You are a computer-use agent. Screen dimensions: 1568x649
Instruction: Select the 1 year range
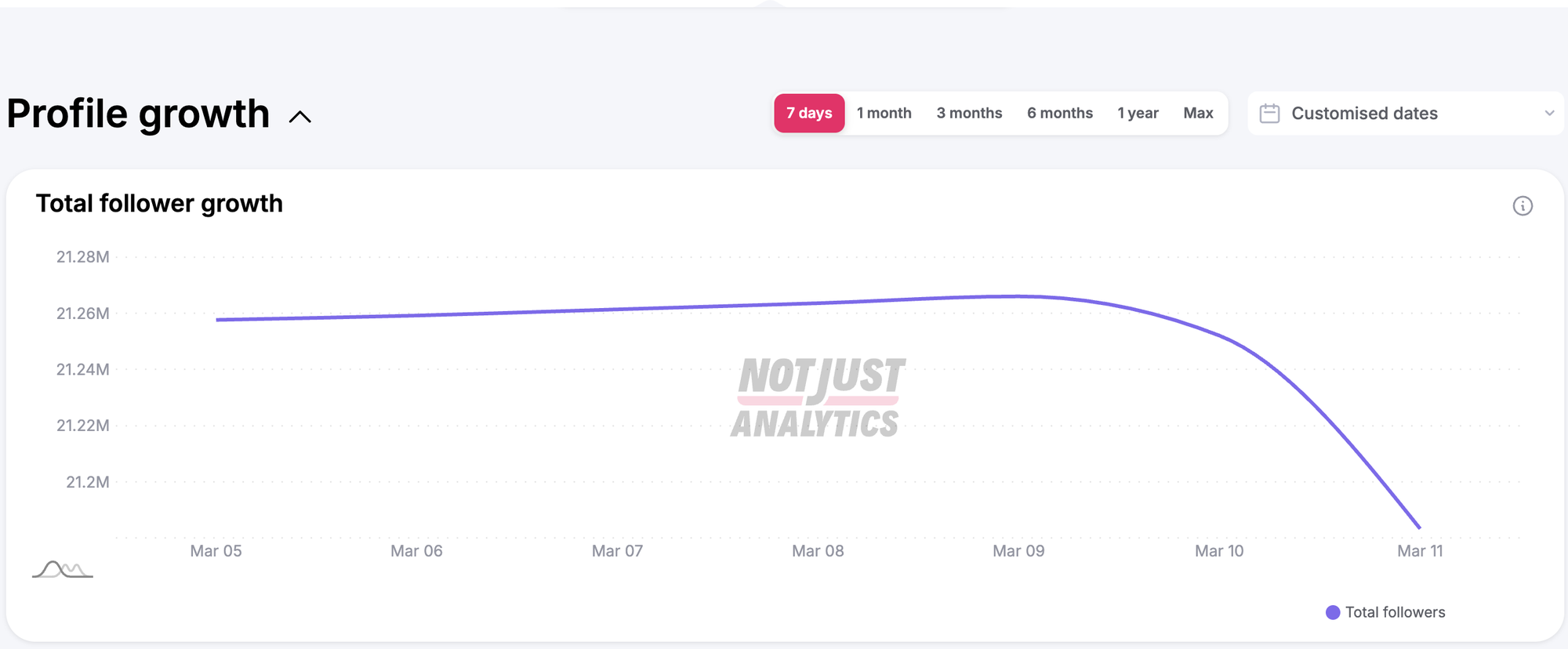pos(1138,114)
